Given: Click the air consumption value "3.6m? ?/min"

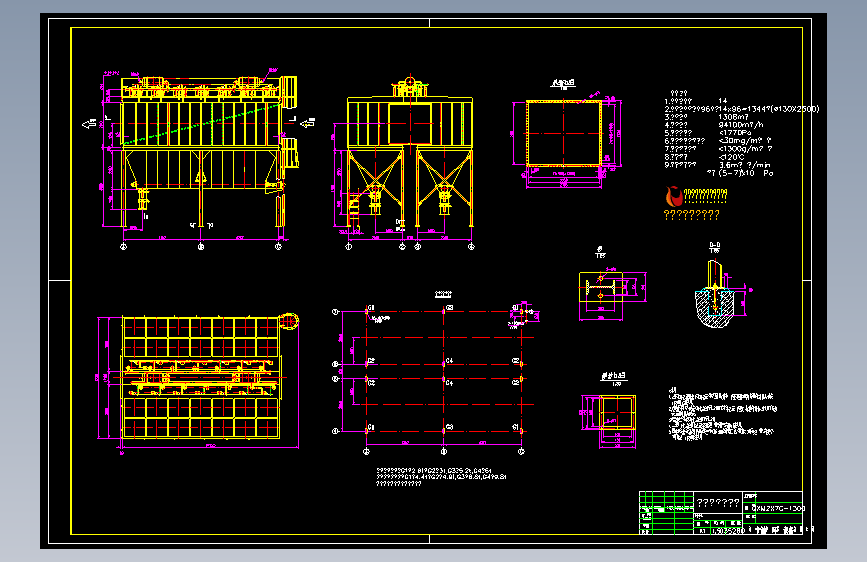Looking at the screenshot, I should (x=744, y=165).
